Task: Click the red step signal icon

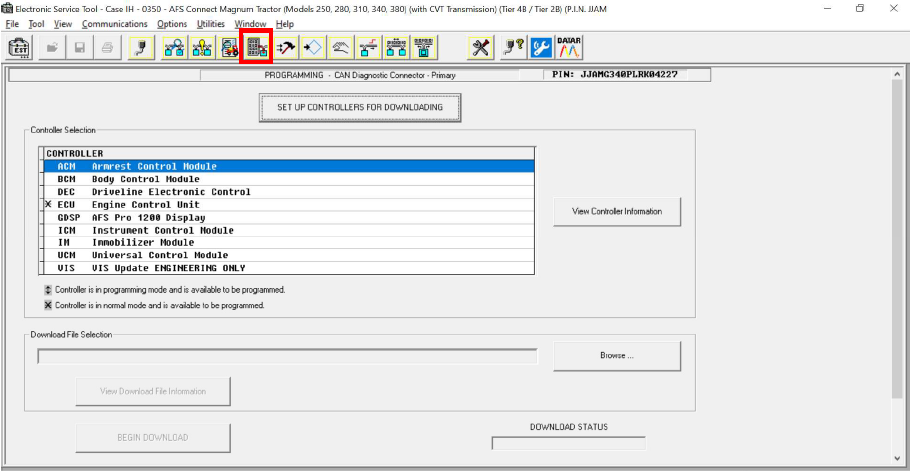Action: coord(368,48)
